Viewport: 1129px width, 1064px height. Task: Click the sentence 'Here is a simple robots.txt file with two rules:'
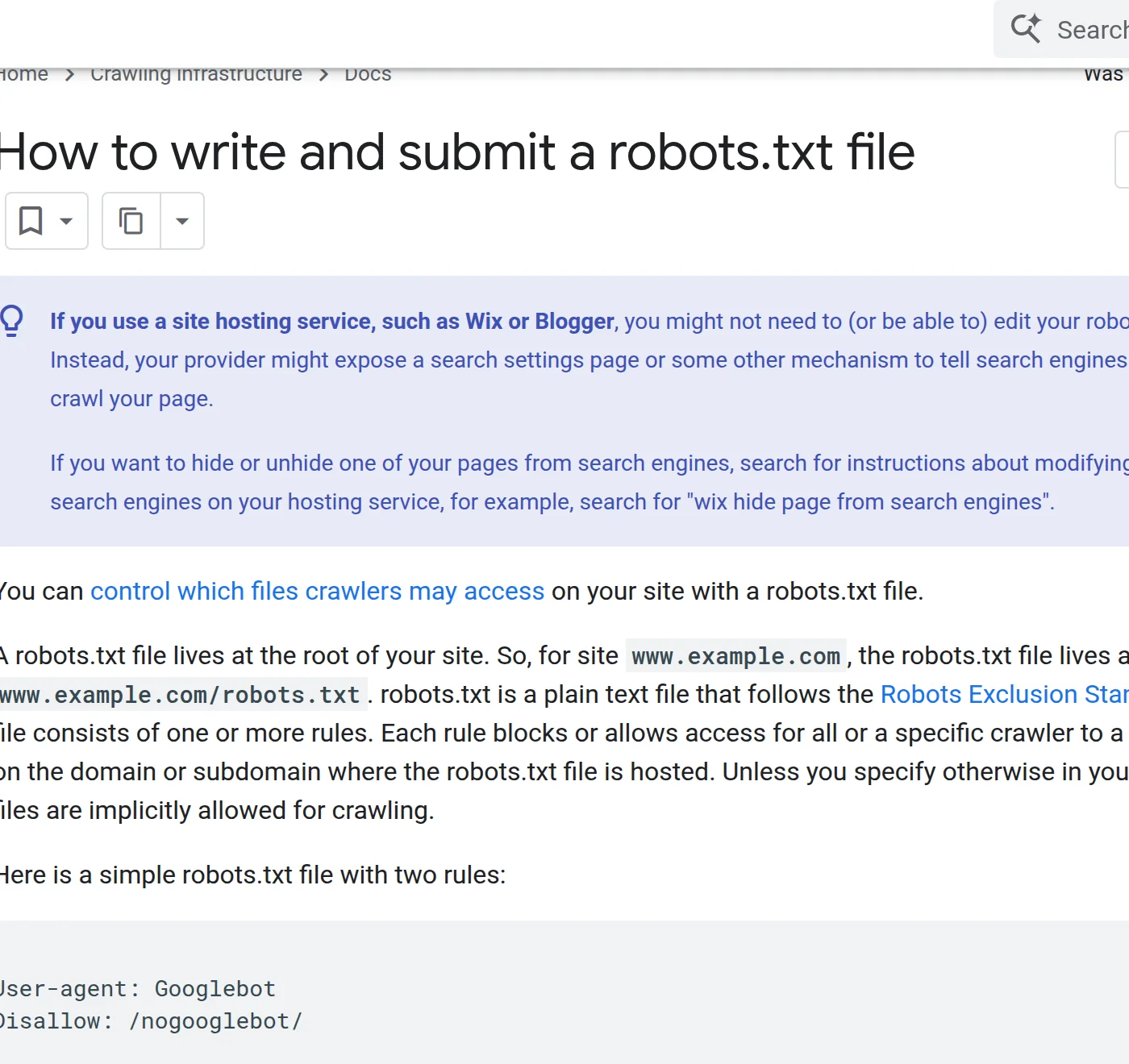coord(252,875)
